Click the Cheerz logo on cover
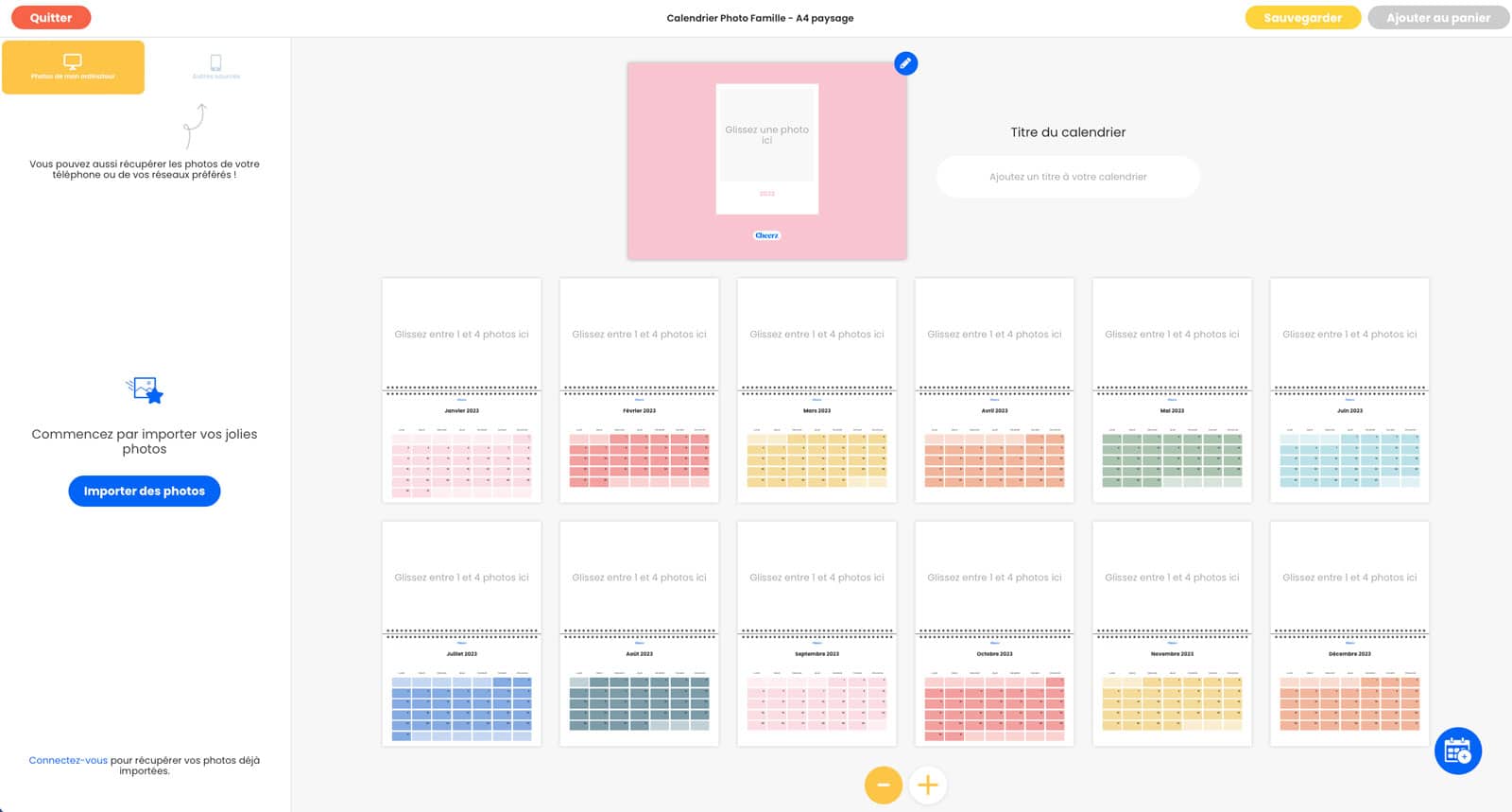This screenshot has width=1512, height=812. 766,235
